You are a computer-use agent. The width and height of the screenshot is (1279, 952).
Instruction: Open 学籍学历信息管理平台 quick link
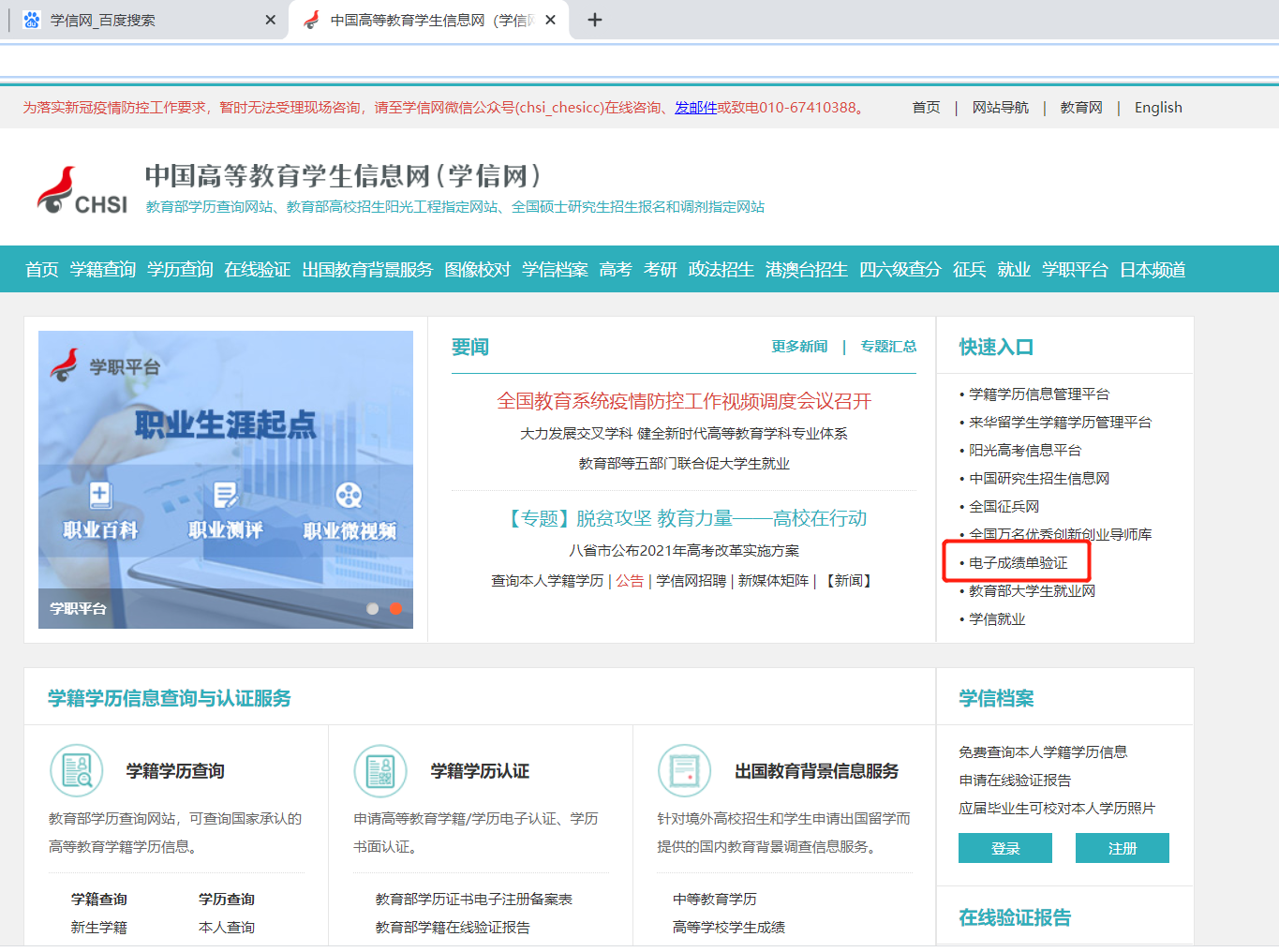[x=1039, y=394]
